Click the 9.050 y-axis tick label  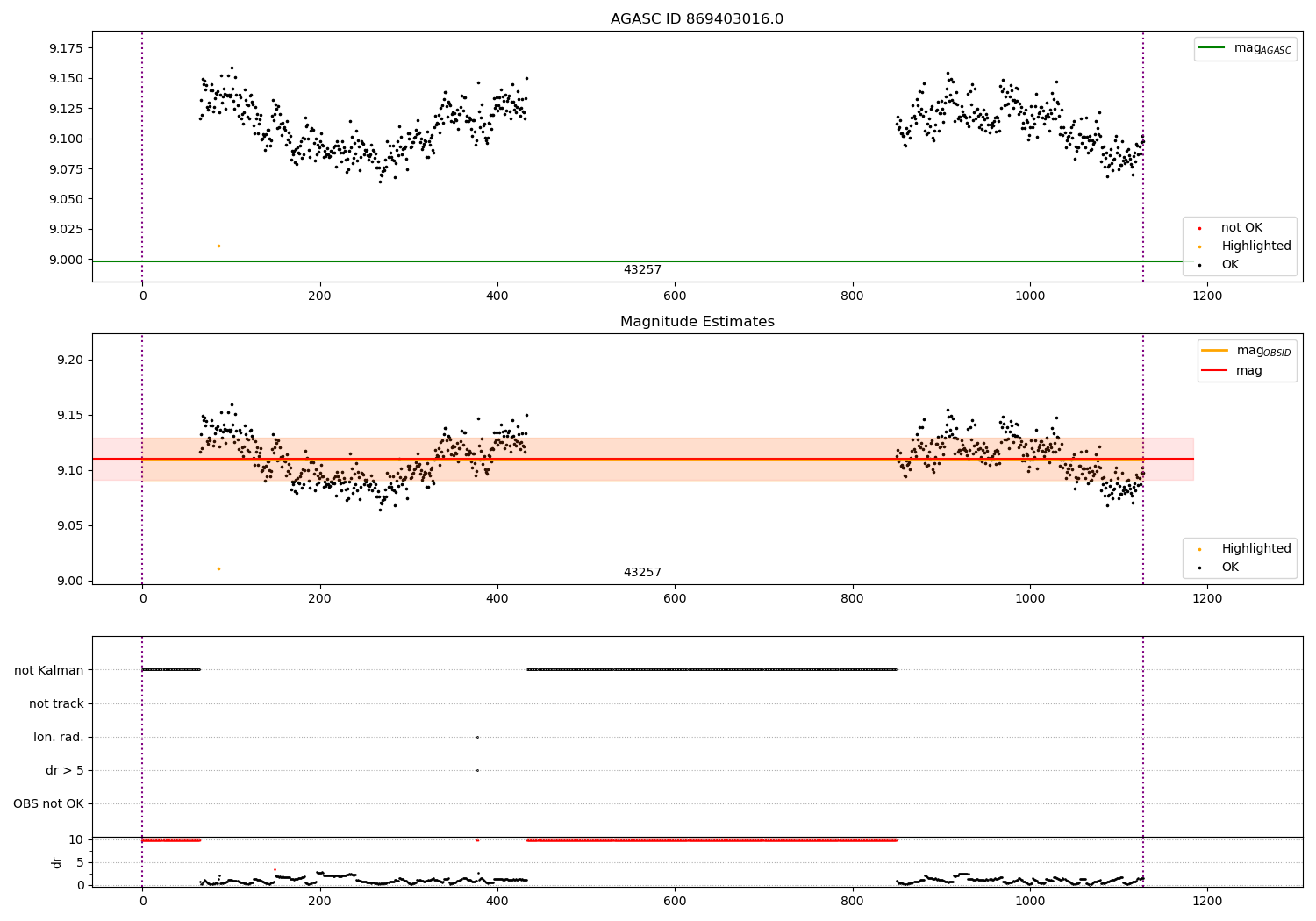67,199
